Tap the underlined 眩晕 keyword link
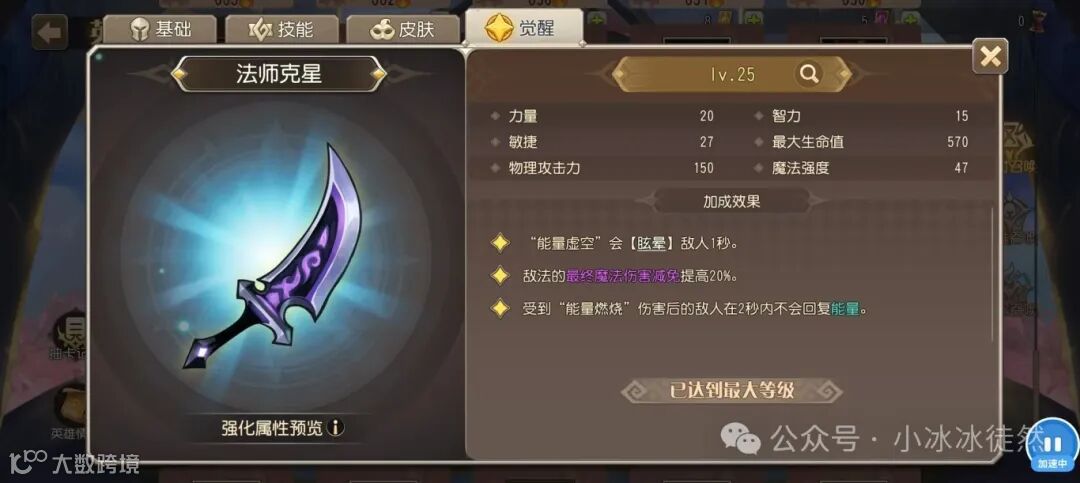The width and height of the screenshot is (1080, 483). [650, 243]
